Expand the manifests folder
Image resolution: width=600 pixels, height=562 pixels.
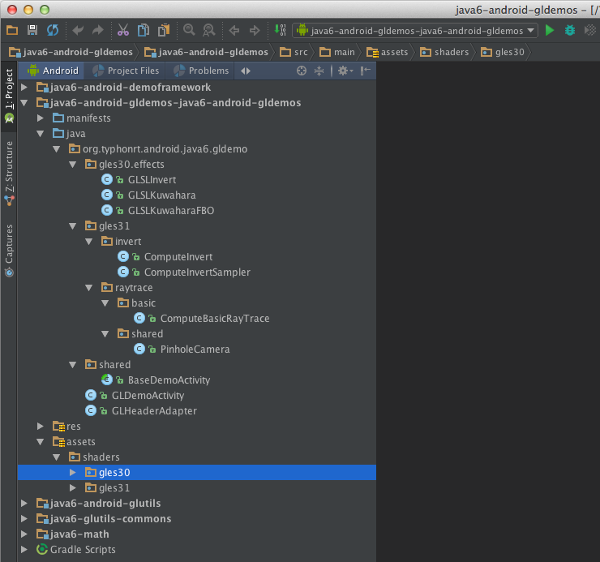(x=40, y=118)
